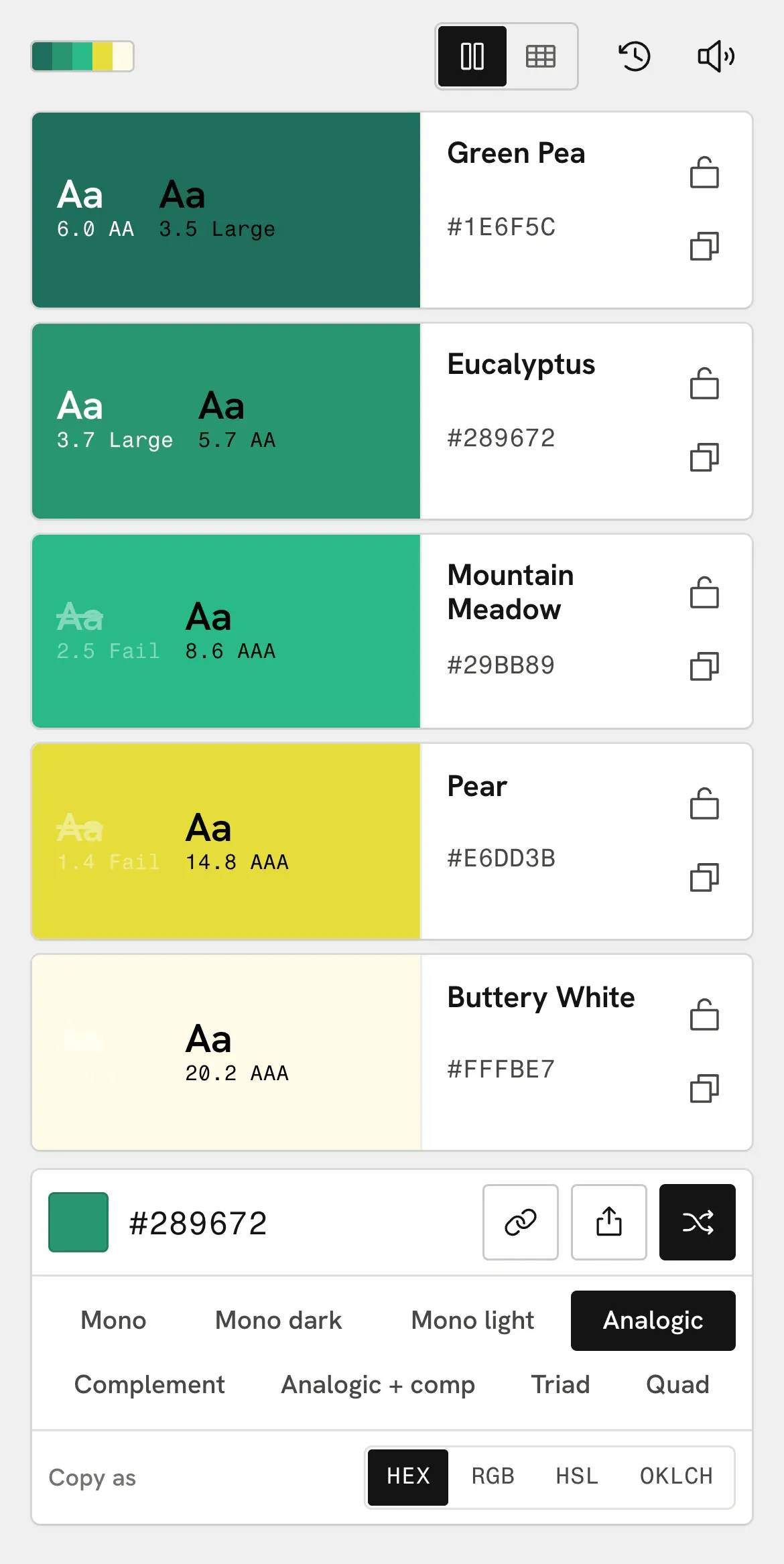The image size is (784, 1564).
Task: Set copy format to OKLCH
Action: (676, 1477)
